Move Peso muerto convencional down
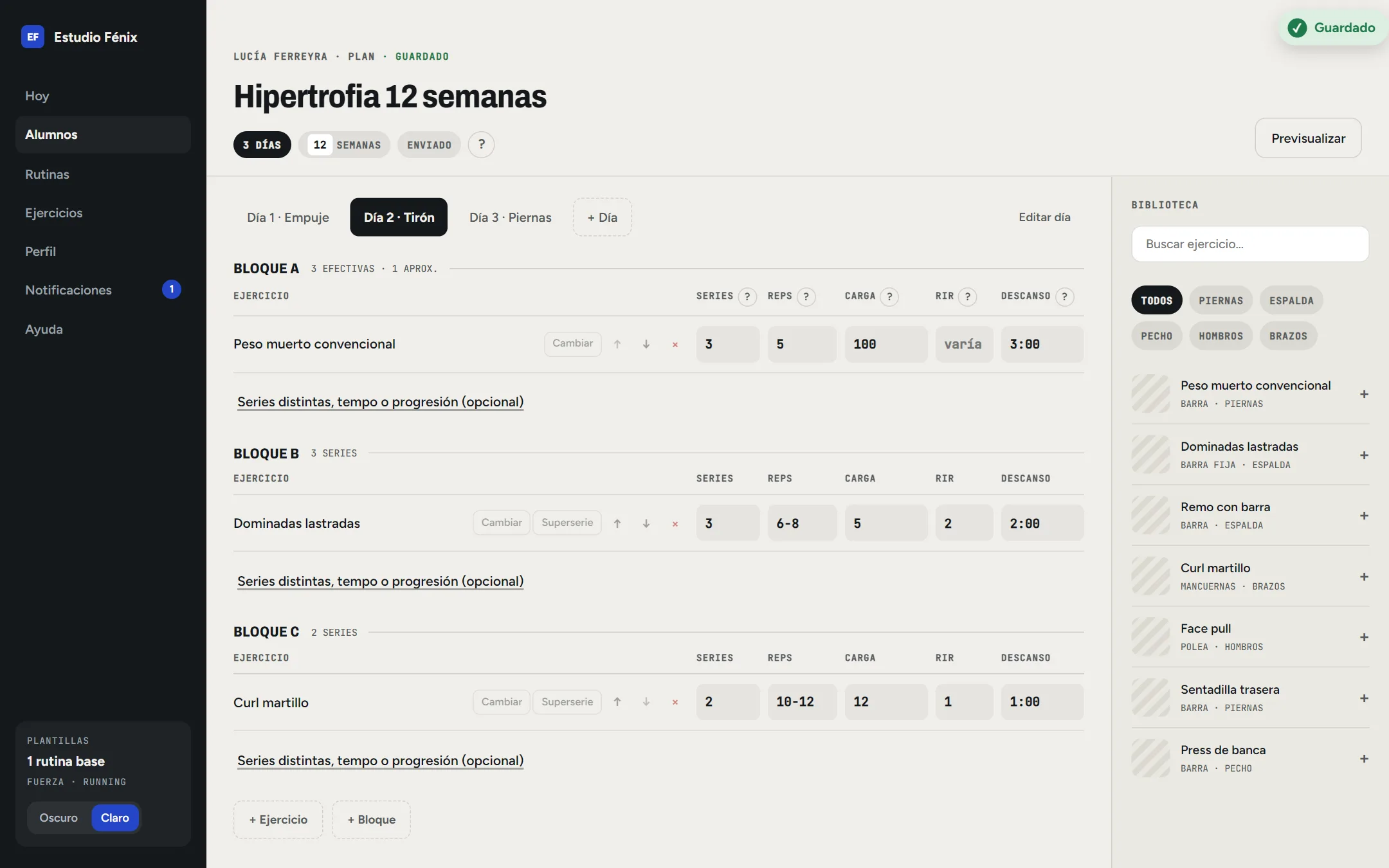The width and height of the screenshot is (1389, 868). point(646,344)
